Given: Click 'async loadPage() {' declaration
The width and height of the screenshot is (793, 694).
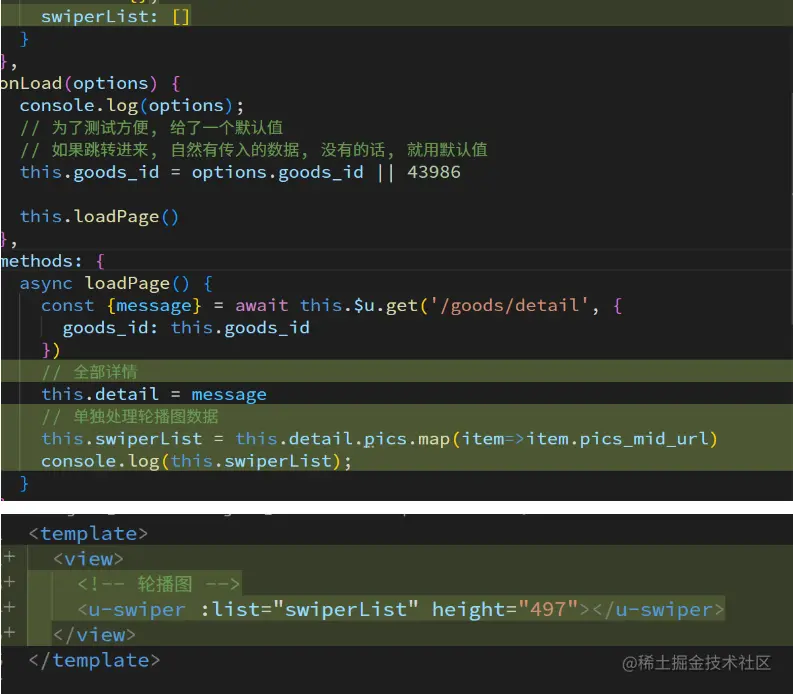Looking at the screenshot, I should pyautogui.click(x=116, y=283).
